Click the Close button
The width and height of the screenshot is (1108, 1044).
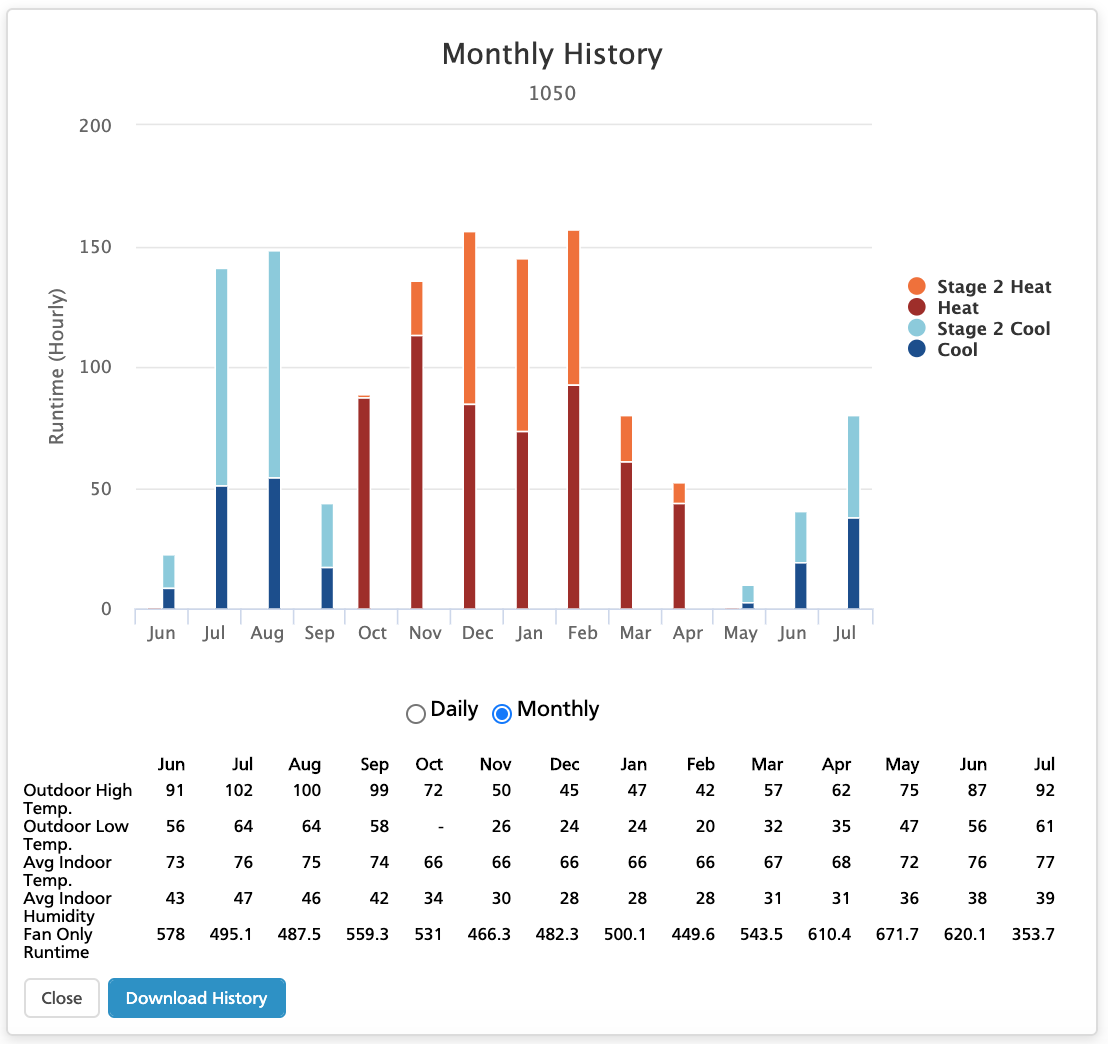[62, 998]
